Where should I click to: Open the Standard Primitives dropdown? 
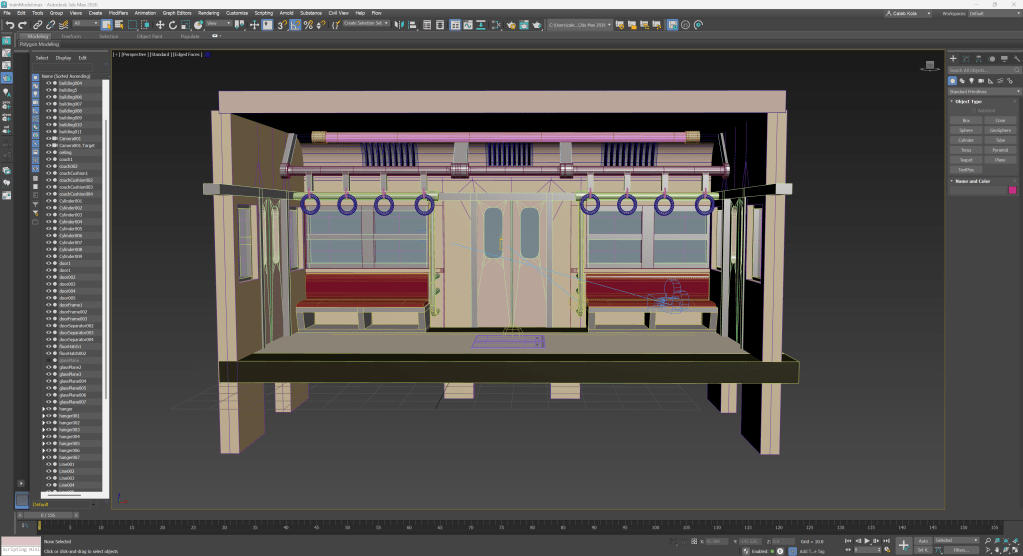(983, 91)
